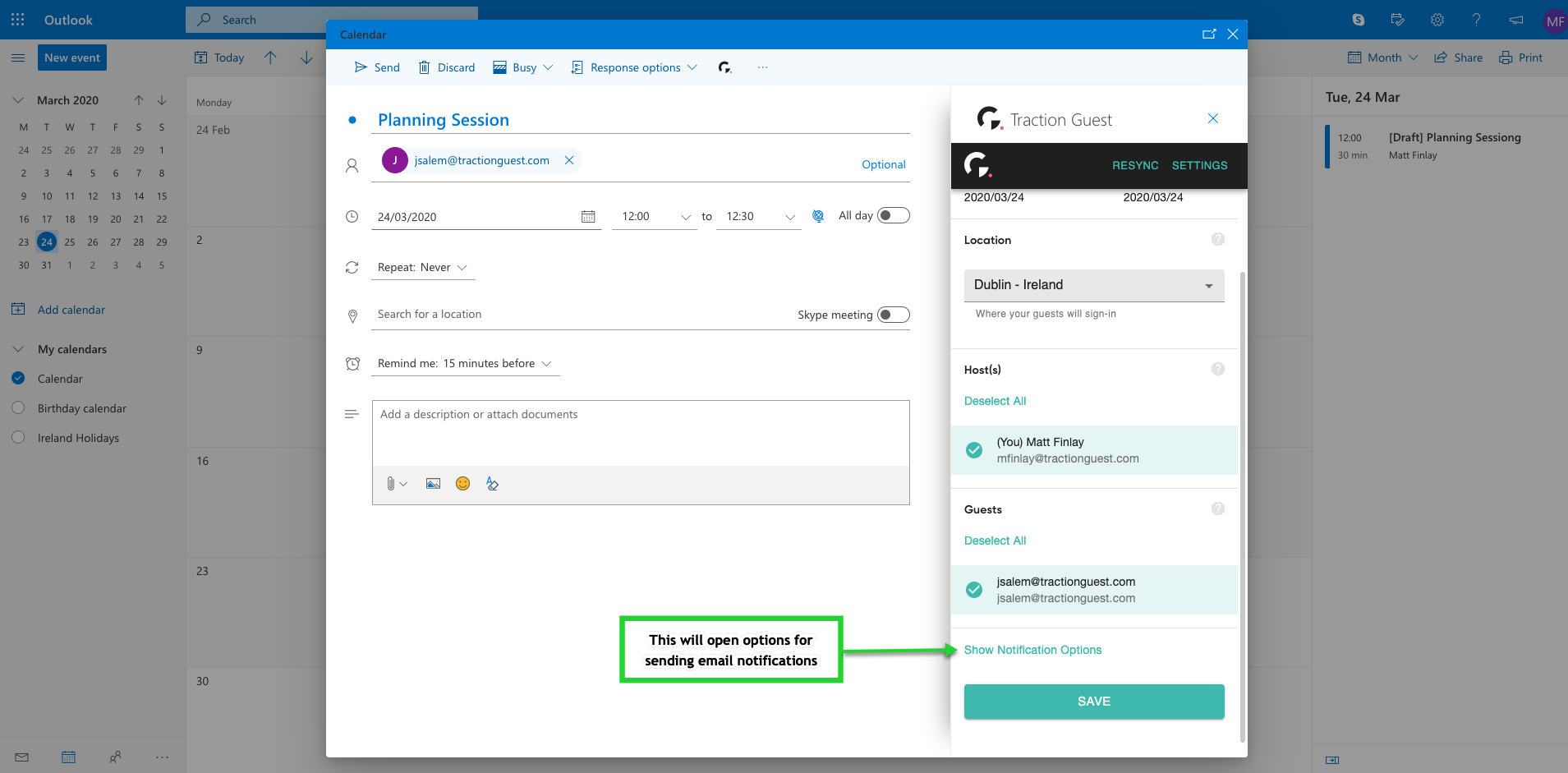1568x773 pixels.
Task: Collapse the March 2020 mini calendar
Action: [x=18, y=100]
